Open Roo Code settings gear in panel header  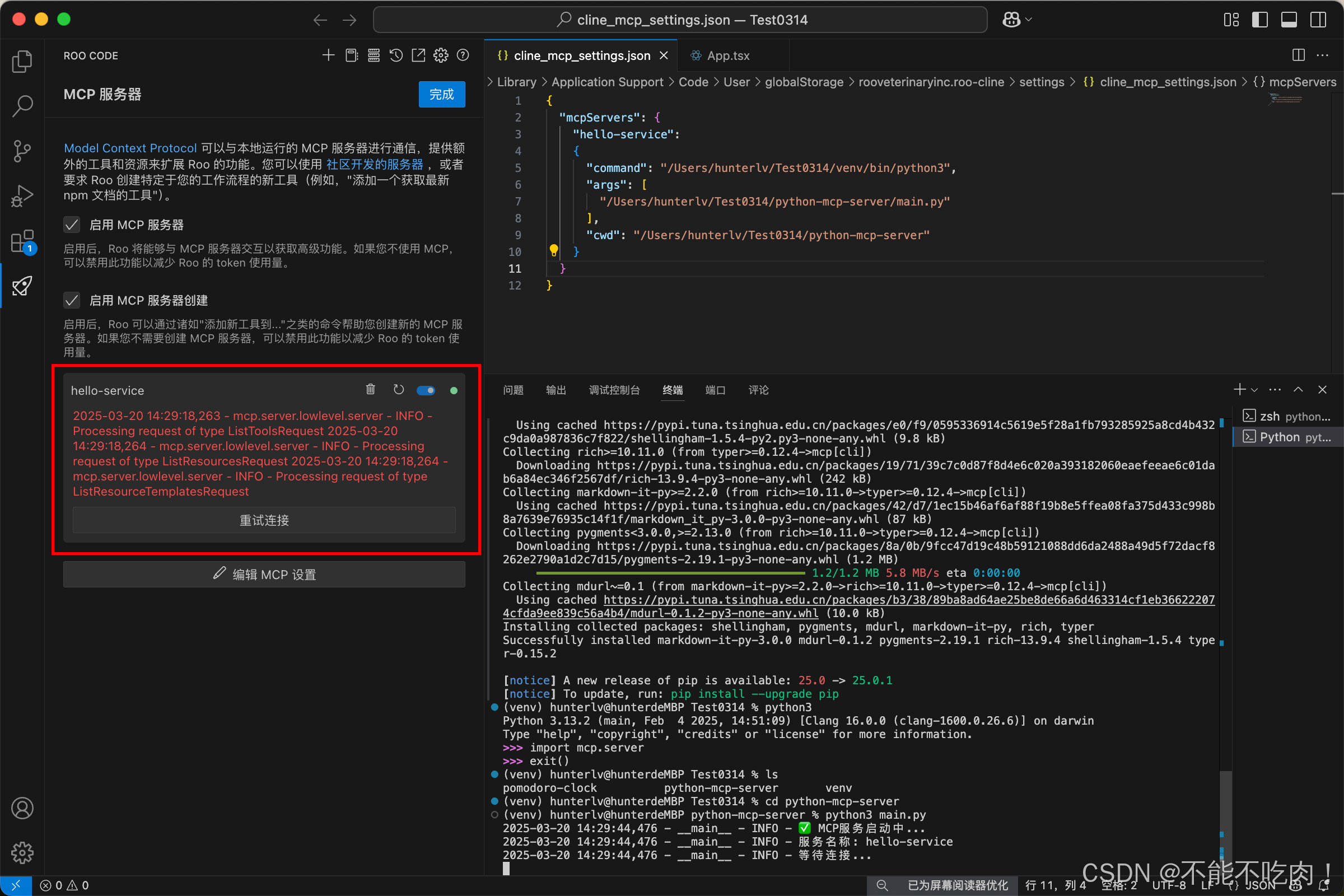(x=441, y=55)
